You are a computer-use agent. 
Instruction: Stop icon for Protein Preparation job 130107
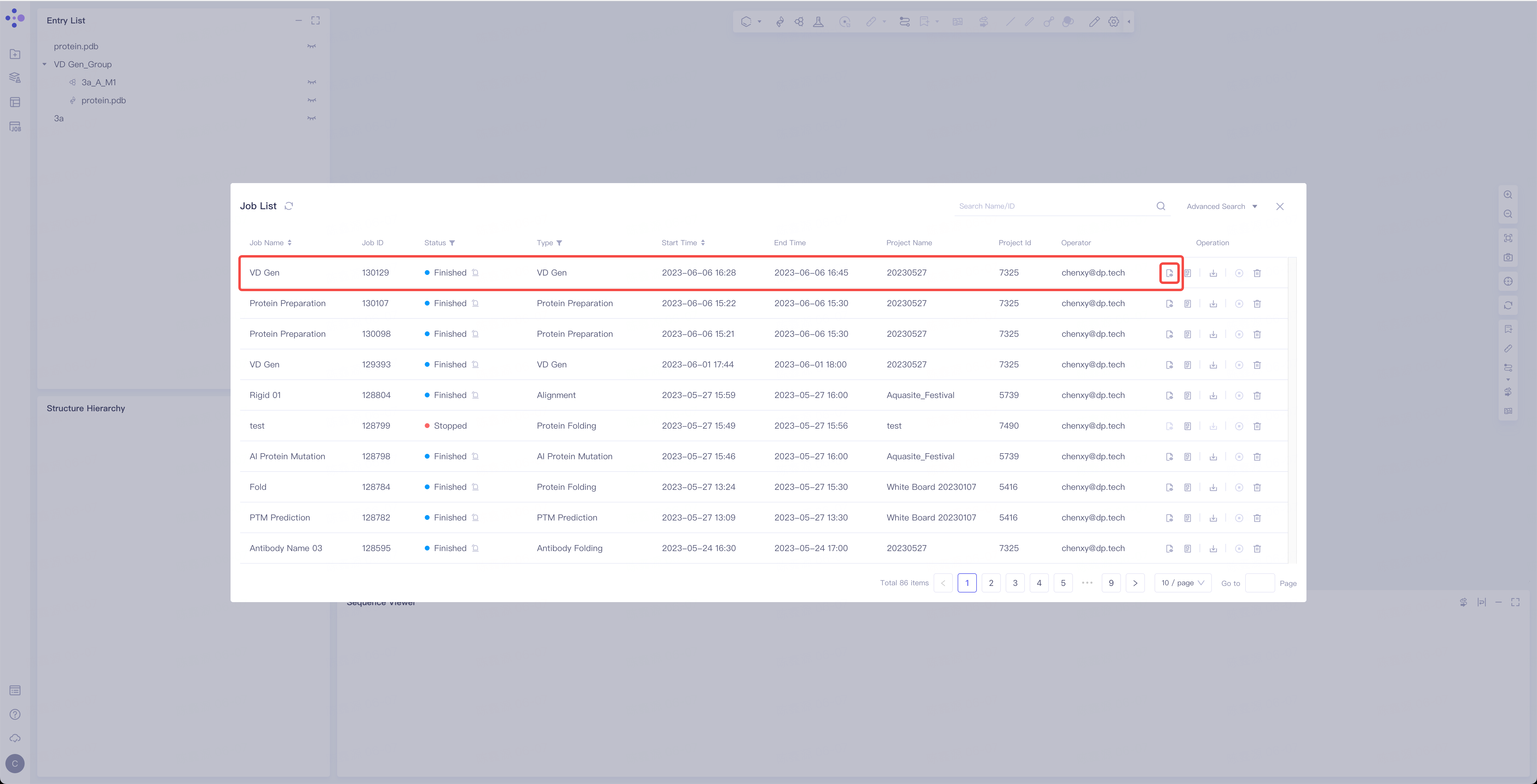pos(1239,304)
